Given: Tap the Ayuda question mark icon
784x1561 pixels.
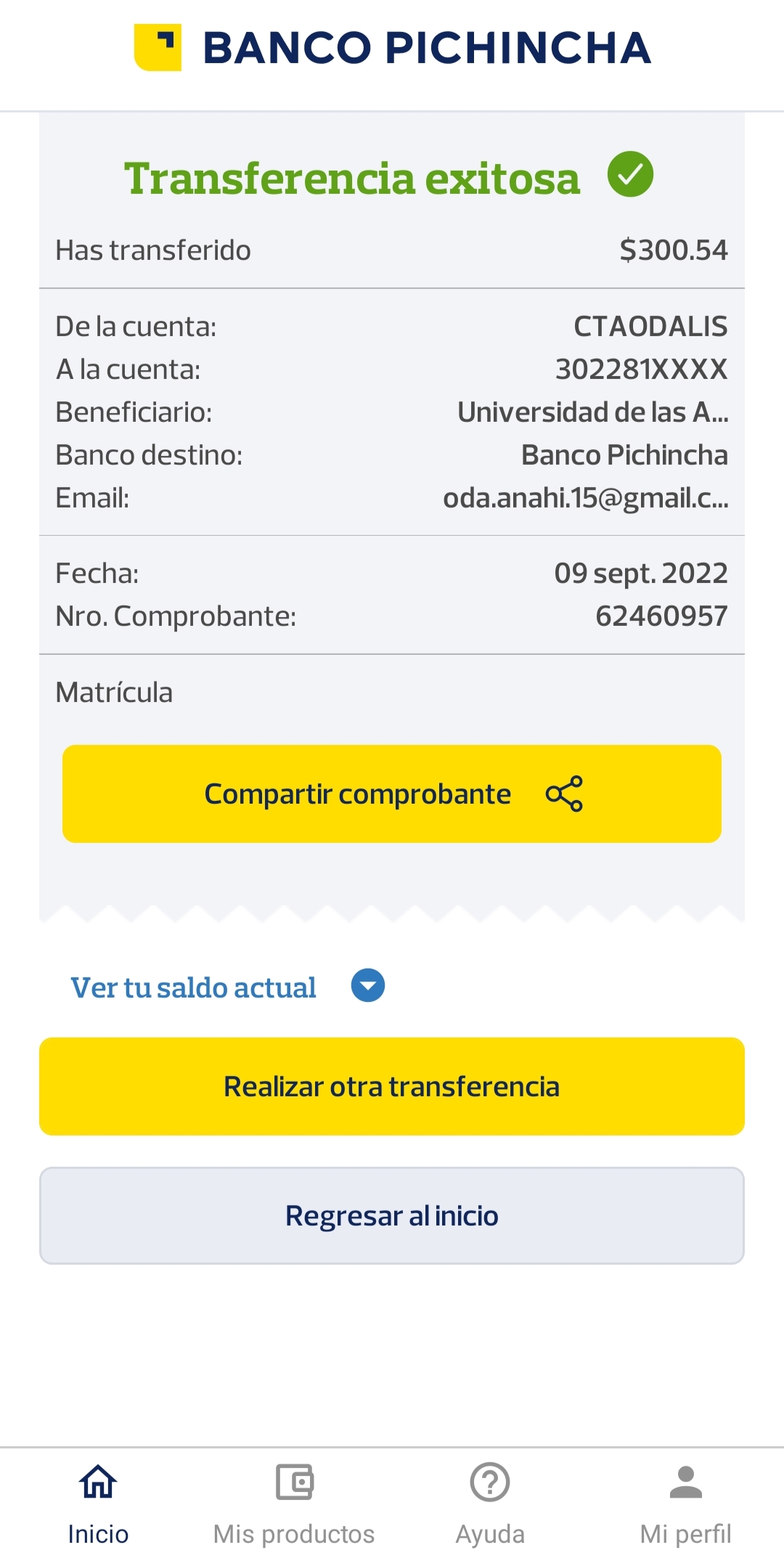Looking at the screenshot, I should coord(490,1482).
